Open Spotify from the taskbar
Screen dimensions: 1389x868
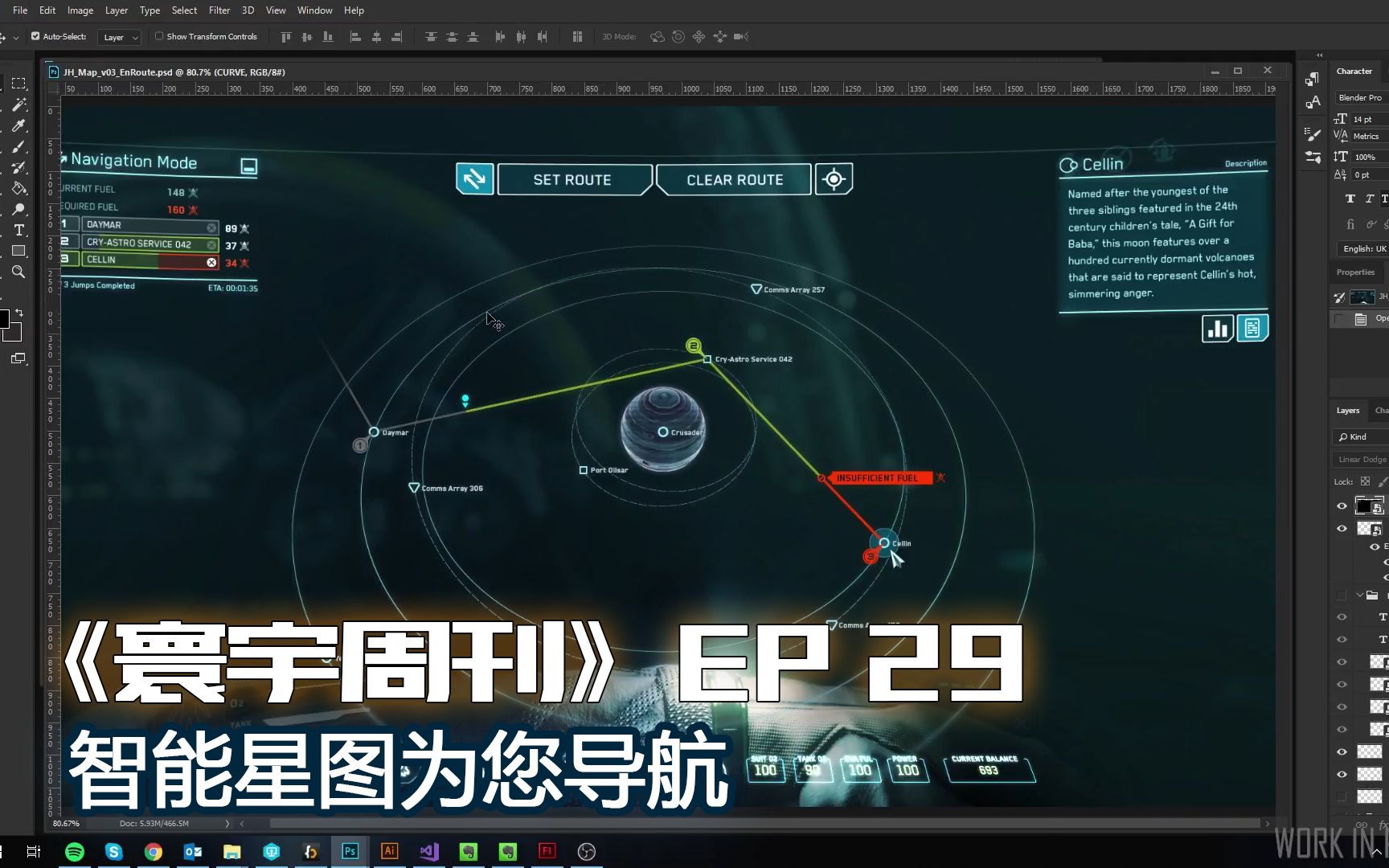tap(74, 852)
